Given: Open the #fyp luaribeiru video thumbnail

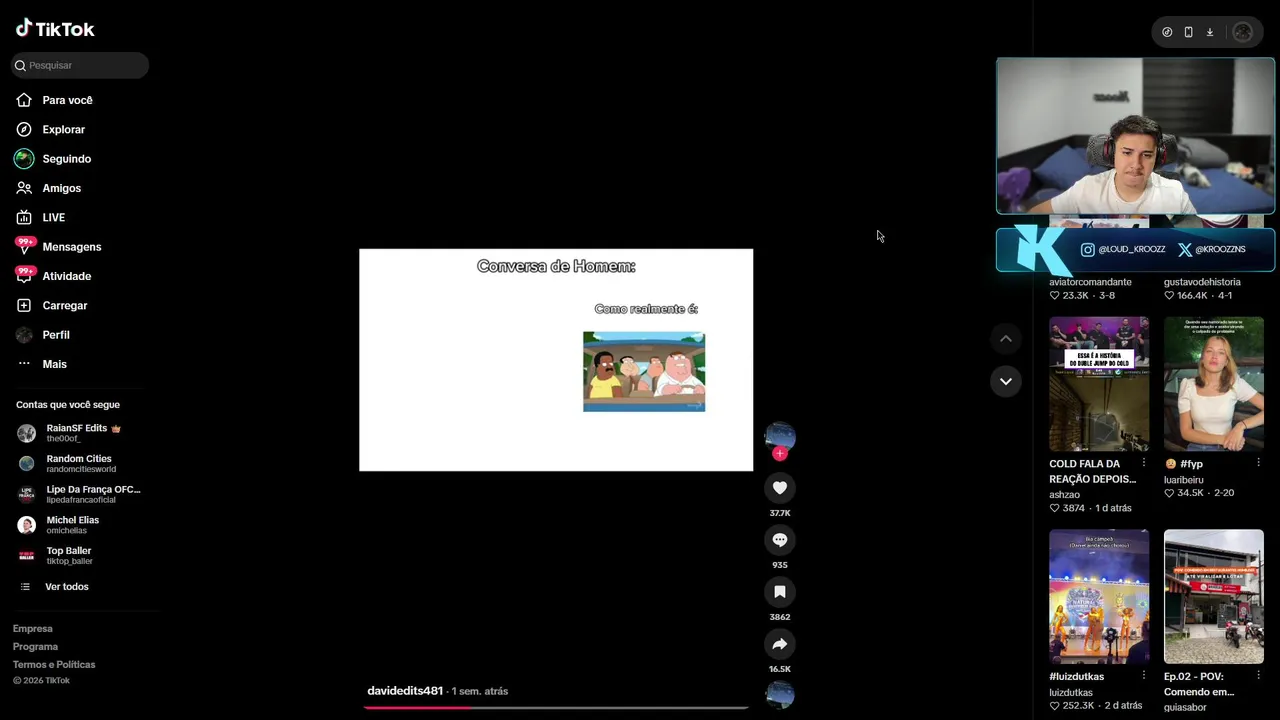Looking at the screenshot, I should pyautogui.click(x=1214, y=384).
